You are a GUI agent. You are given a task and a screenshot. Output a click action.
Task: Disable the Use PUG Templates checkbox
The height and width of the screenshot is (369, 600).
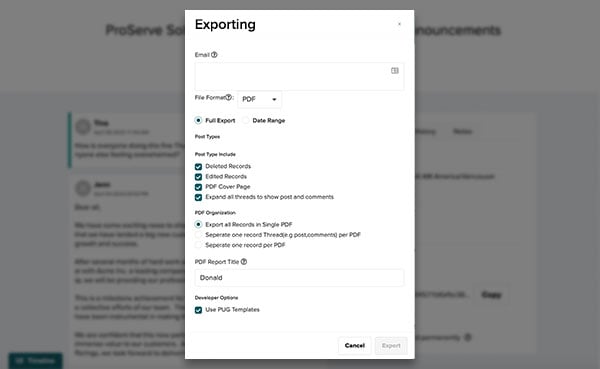(198, 310)
